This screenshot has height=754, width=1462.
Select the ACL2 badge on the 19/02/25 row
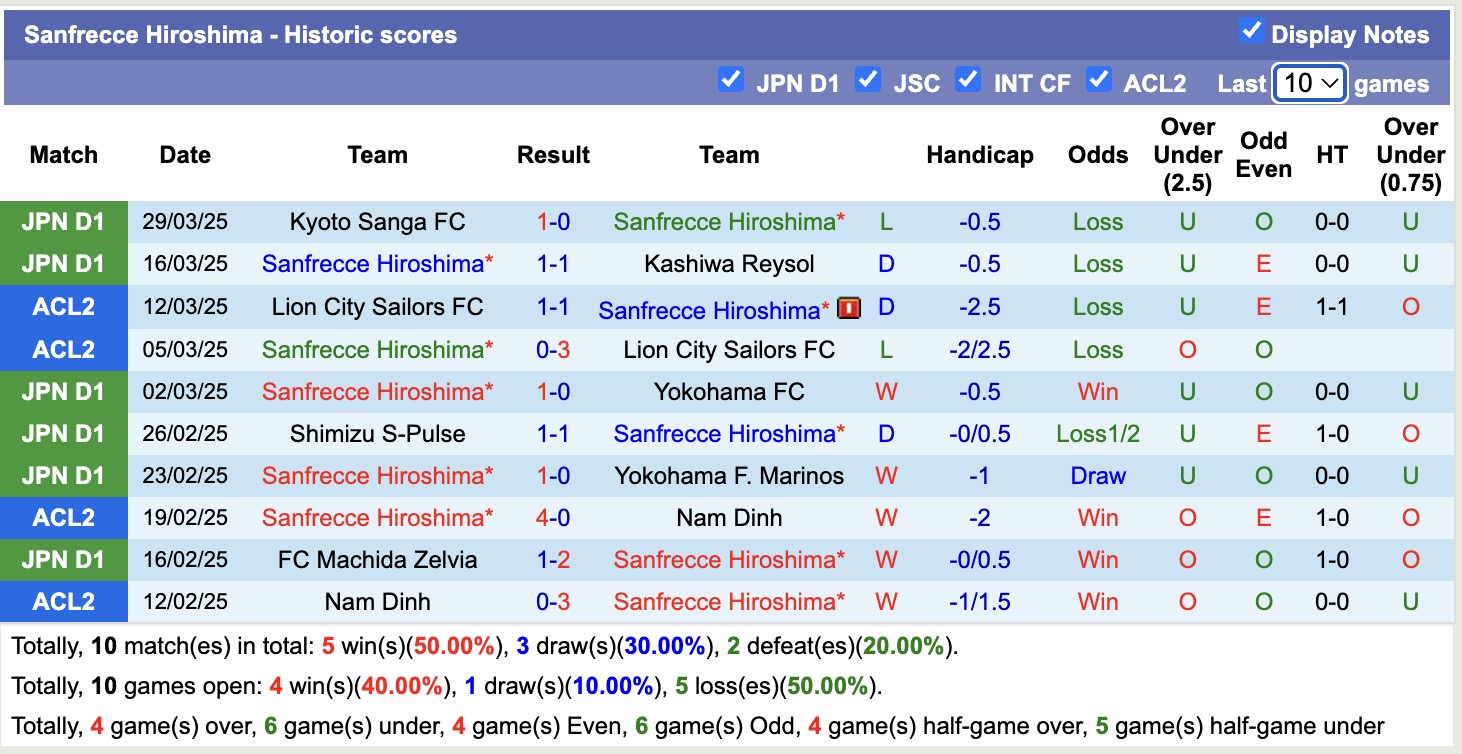coord(63,518)
